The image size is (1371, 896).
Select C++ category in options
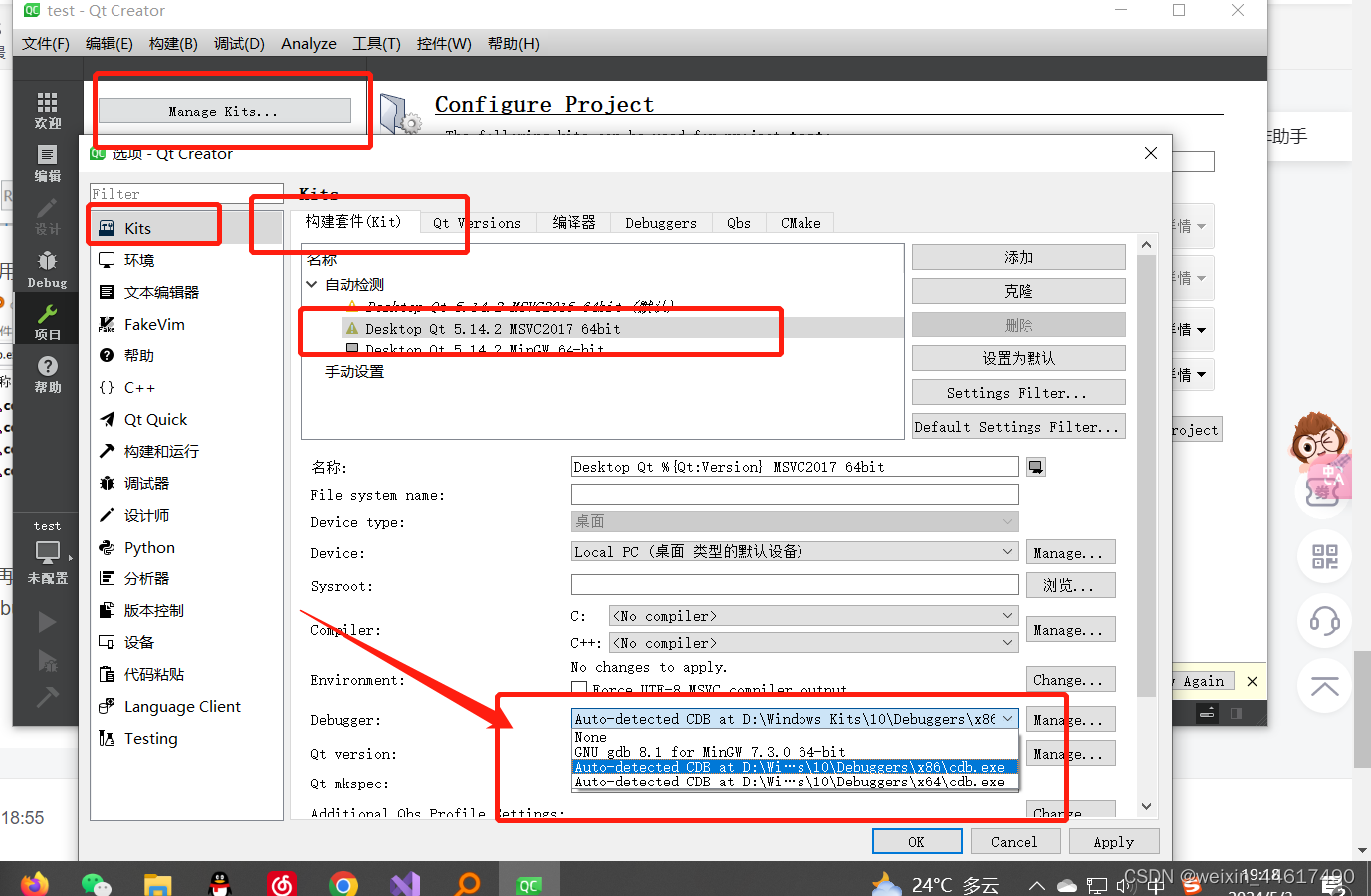click(x=186, y=387)
